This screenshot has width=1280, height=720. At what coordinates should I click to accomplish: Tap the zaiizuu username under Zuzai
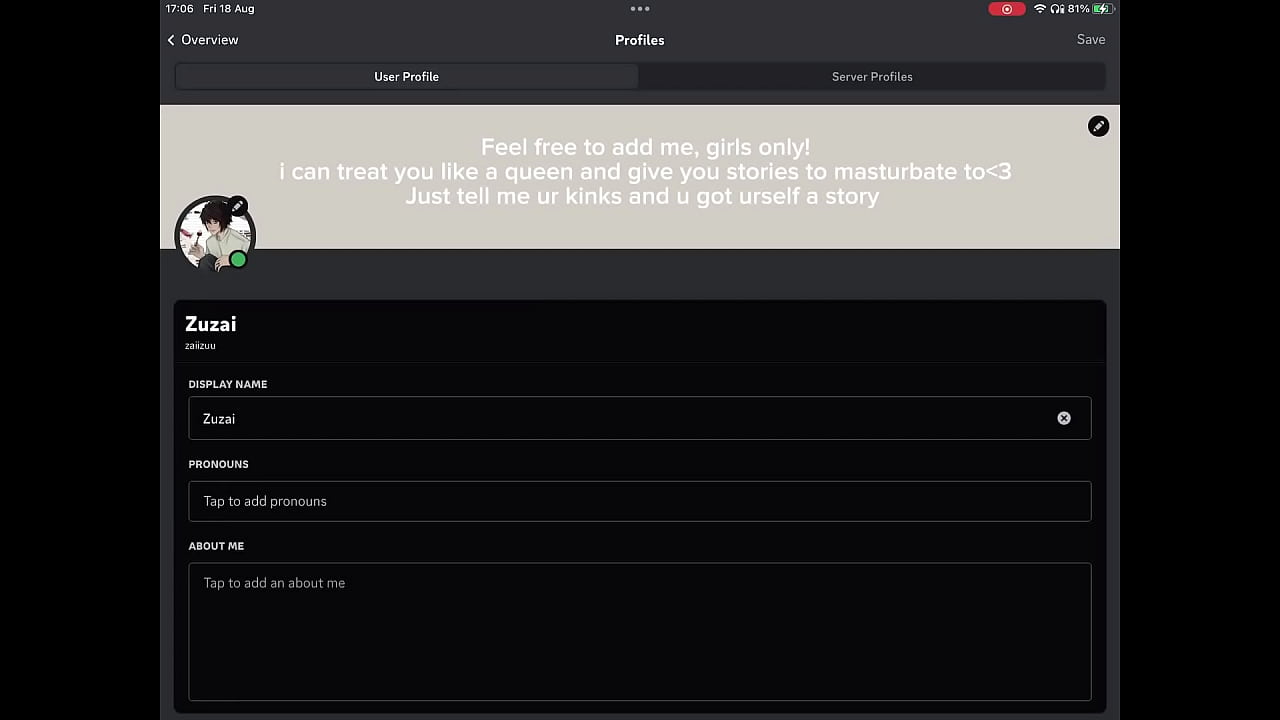pos(200,346)
